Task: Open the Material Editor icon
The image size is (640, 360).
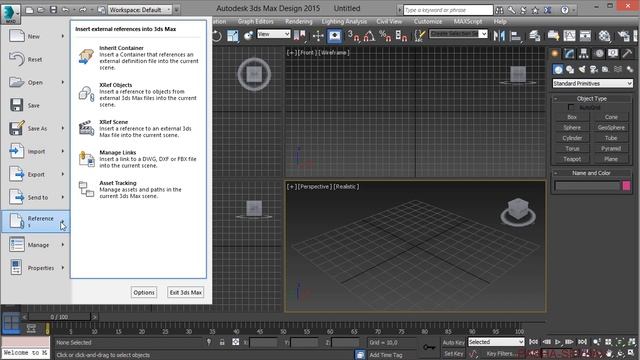Action: pyautogui.click(x=604, y=36)
